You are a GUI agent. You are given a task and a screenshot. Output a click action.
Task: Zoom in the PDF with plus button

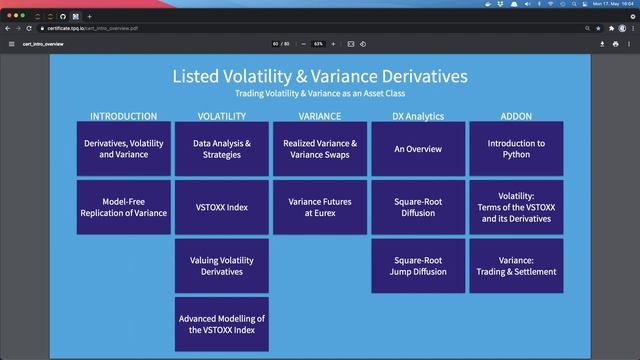coord(333,44)
